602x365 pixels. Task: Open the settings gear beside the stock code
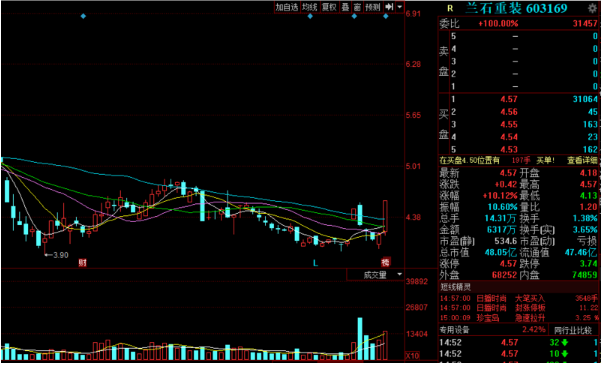(592, 8)
